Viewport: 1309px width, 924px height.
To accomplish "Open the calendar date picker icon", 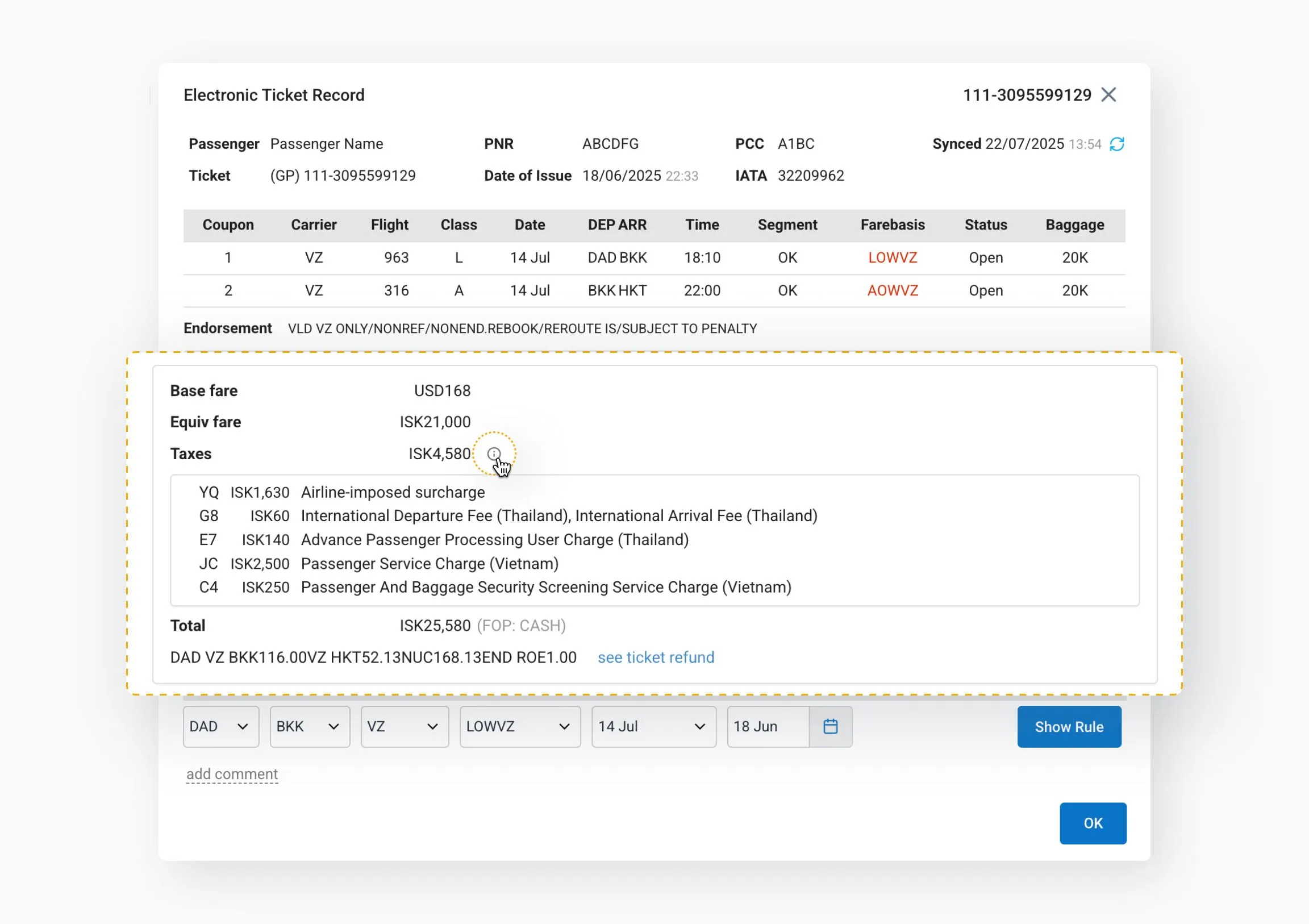I will pos(830,726).
